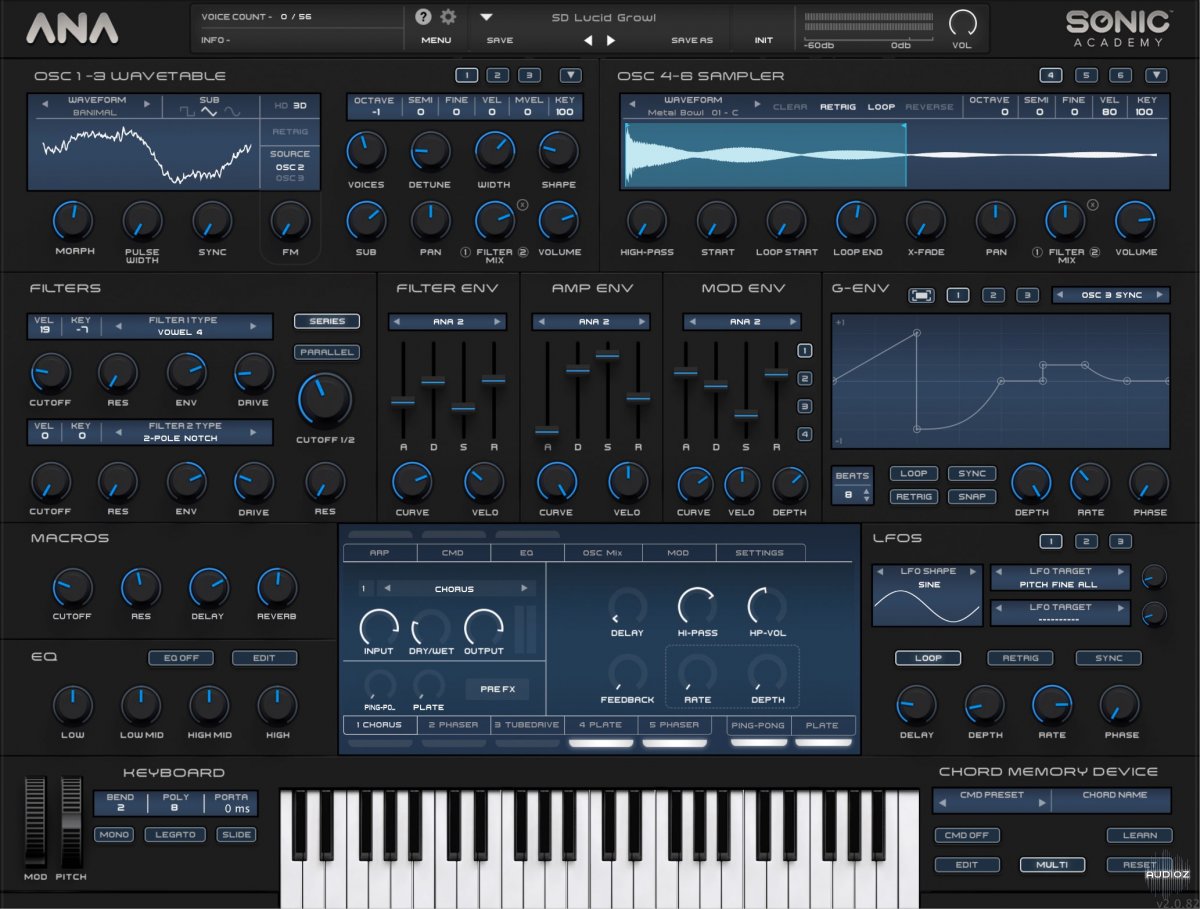Go to the next preset arrow
The width and height of the screenshot is (1200, 909).
coord(611,41)
